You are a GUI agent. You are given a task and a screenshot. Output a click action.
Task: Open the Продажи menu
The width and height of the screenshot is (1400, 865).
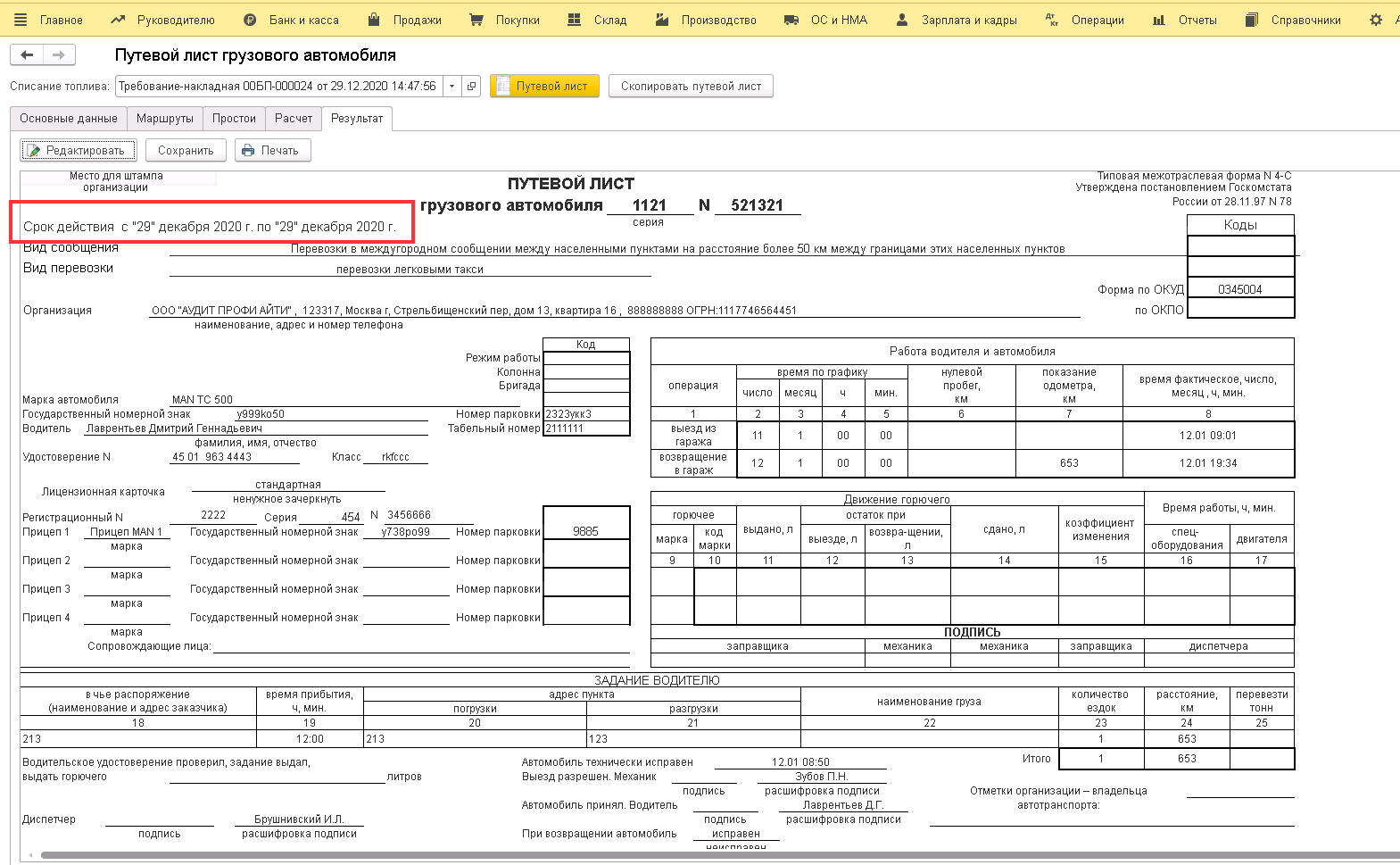pos(418,20)
